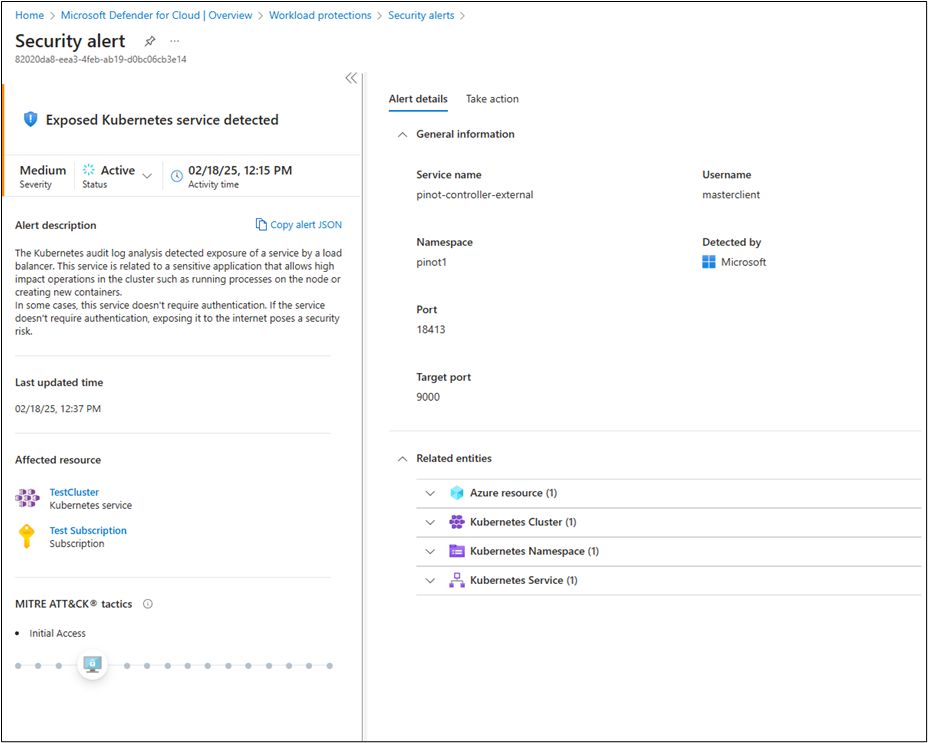
Task: Return to Security alerts breadcrumb
Action: tap(421, 15)
